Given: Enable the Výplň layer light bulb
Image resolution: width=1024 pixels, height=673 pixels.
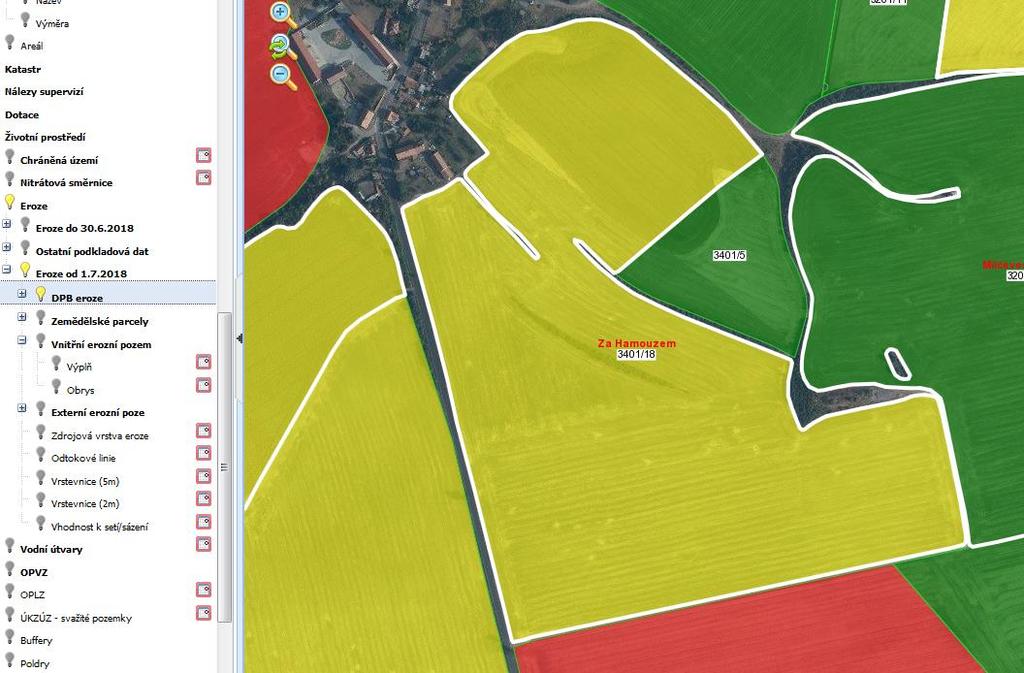Looking at the screenshot, I should pos(57,364).
